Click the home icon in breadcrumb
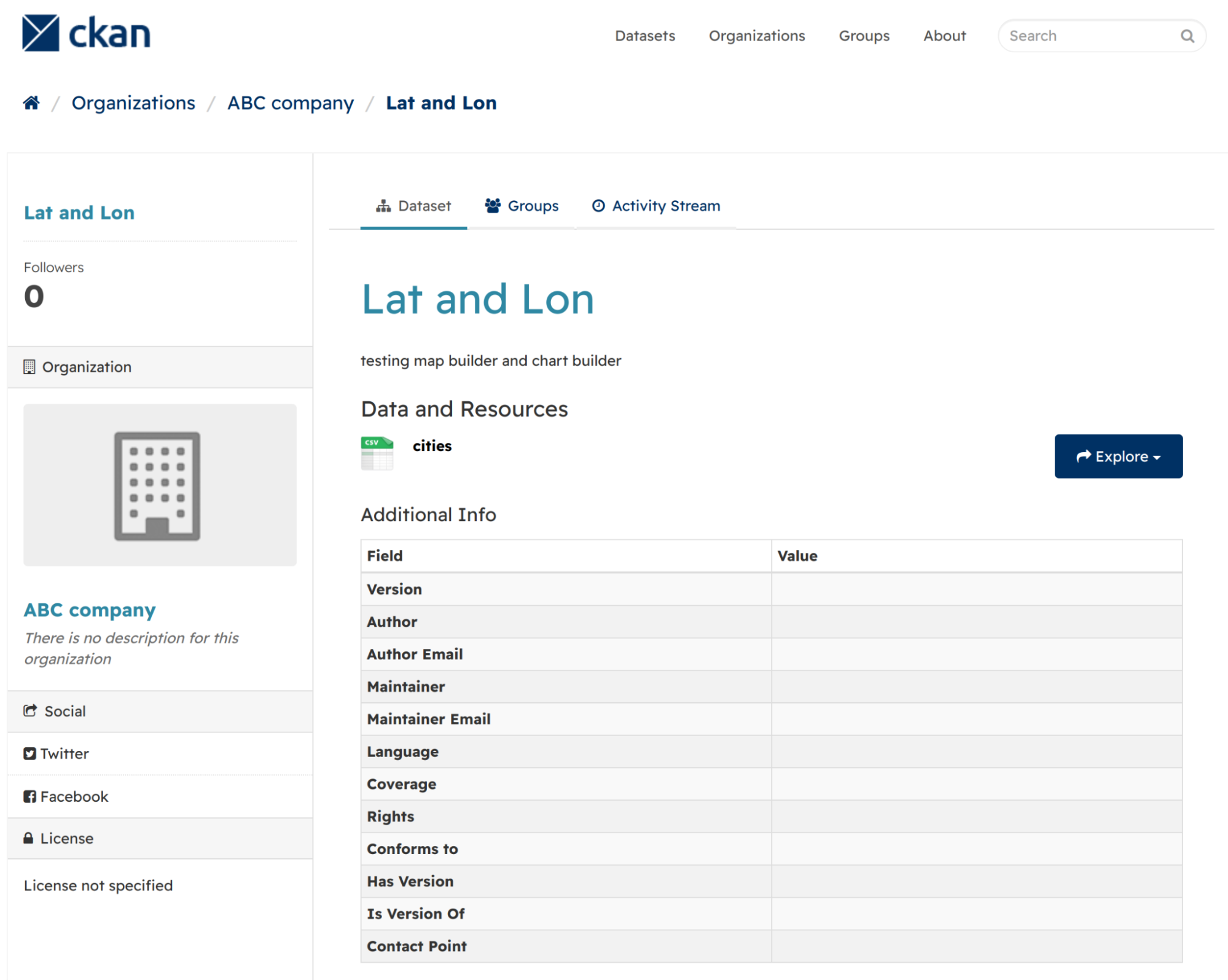This screenshot has height=980, width=1228. coord(31,103)
